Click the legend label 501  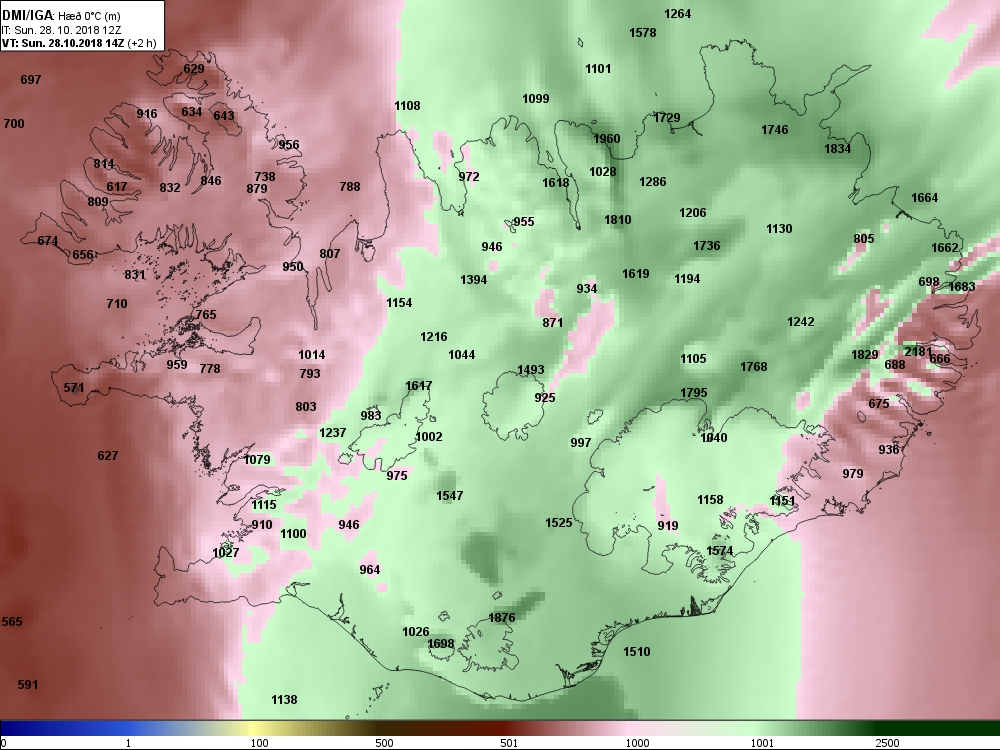pyautogui.click(x=509, y=743)
